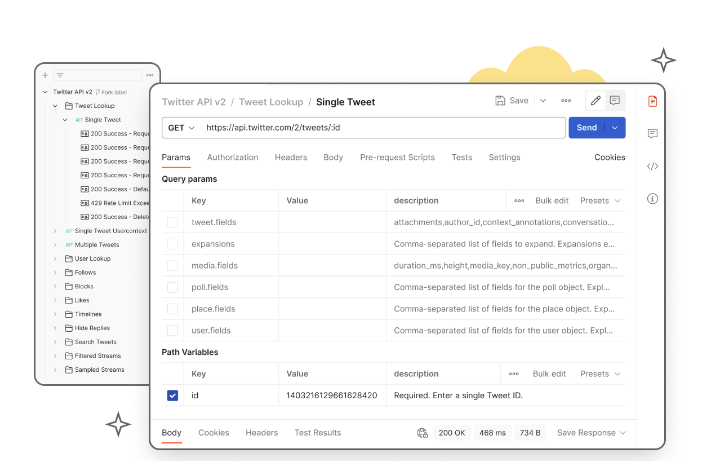Switch to the response Cookies tab
The width and height of the screenshot is (702, 461).
(x=214, y=433)
